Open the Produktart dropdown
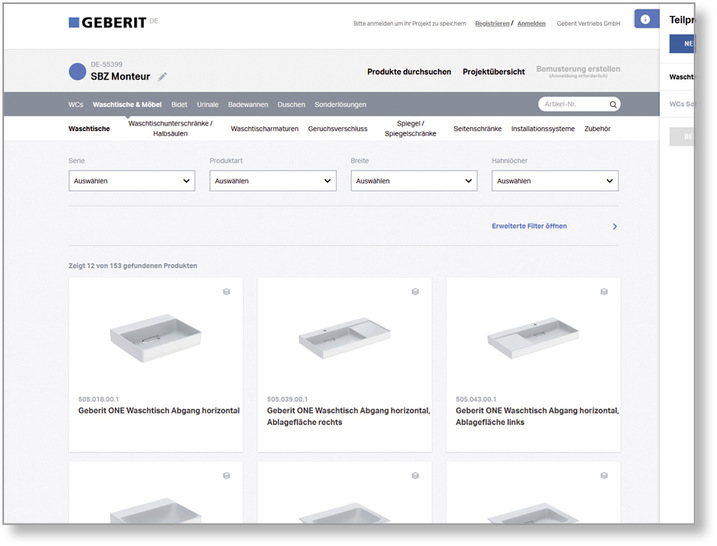Screen dimensions: 717x546 (272, 181)
